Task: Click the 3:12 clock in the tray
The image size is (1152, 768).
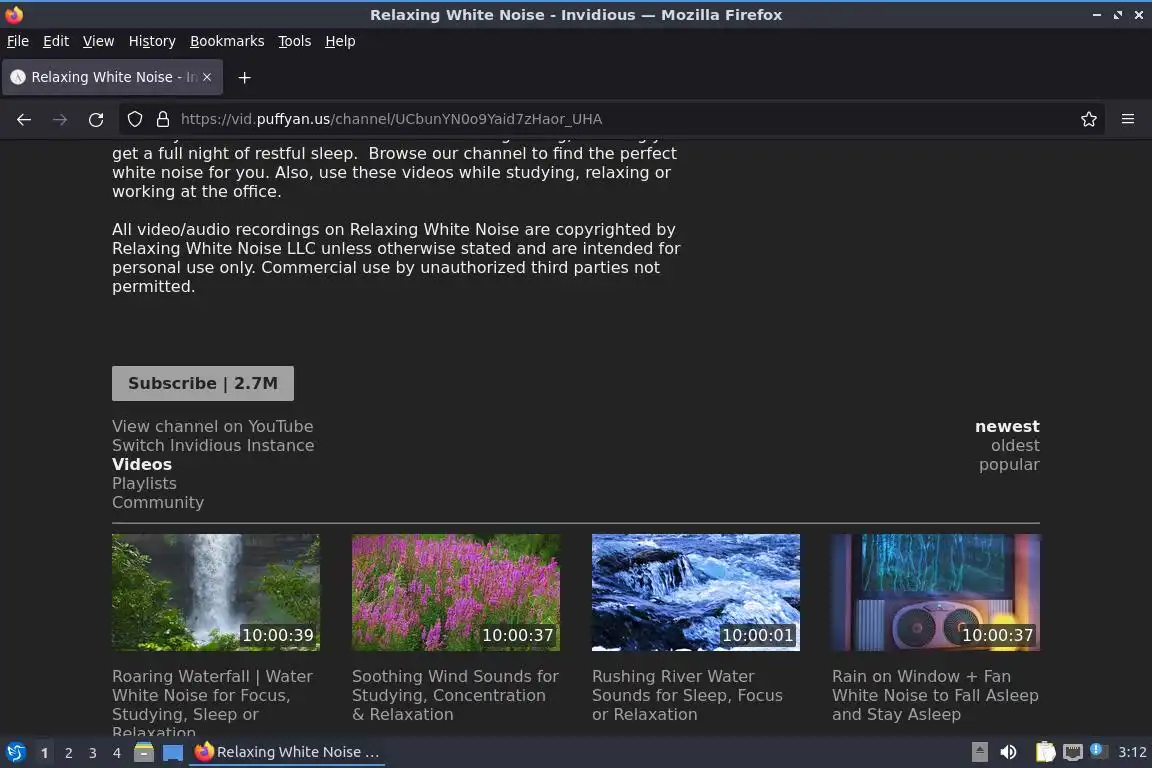Action: (1132, 752)
